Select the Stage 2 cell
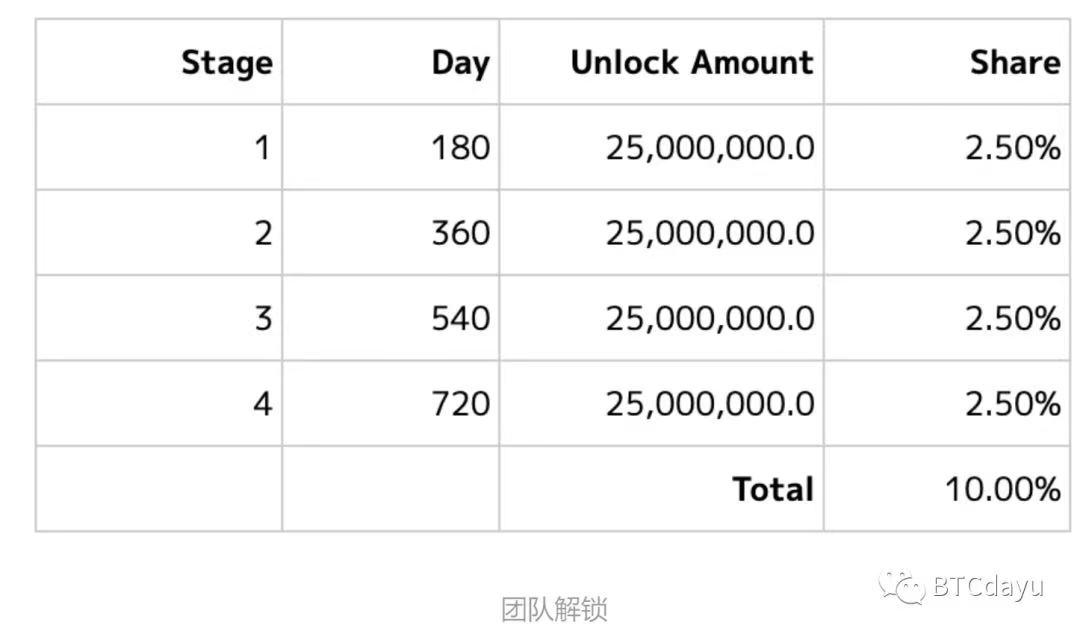 [262, 233]
